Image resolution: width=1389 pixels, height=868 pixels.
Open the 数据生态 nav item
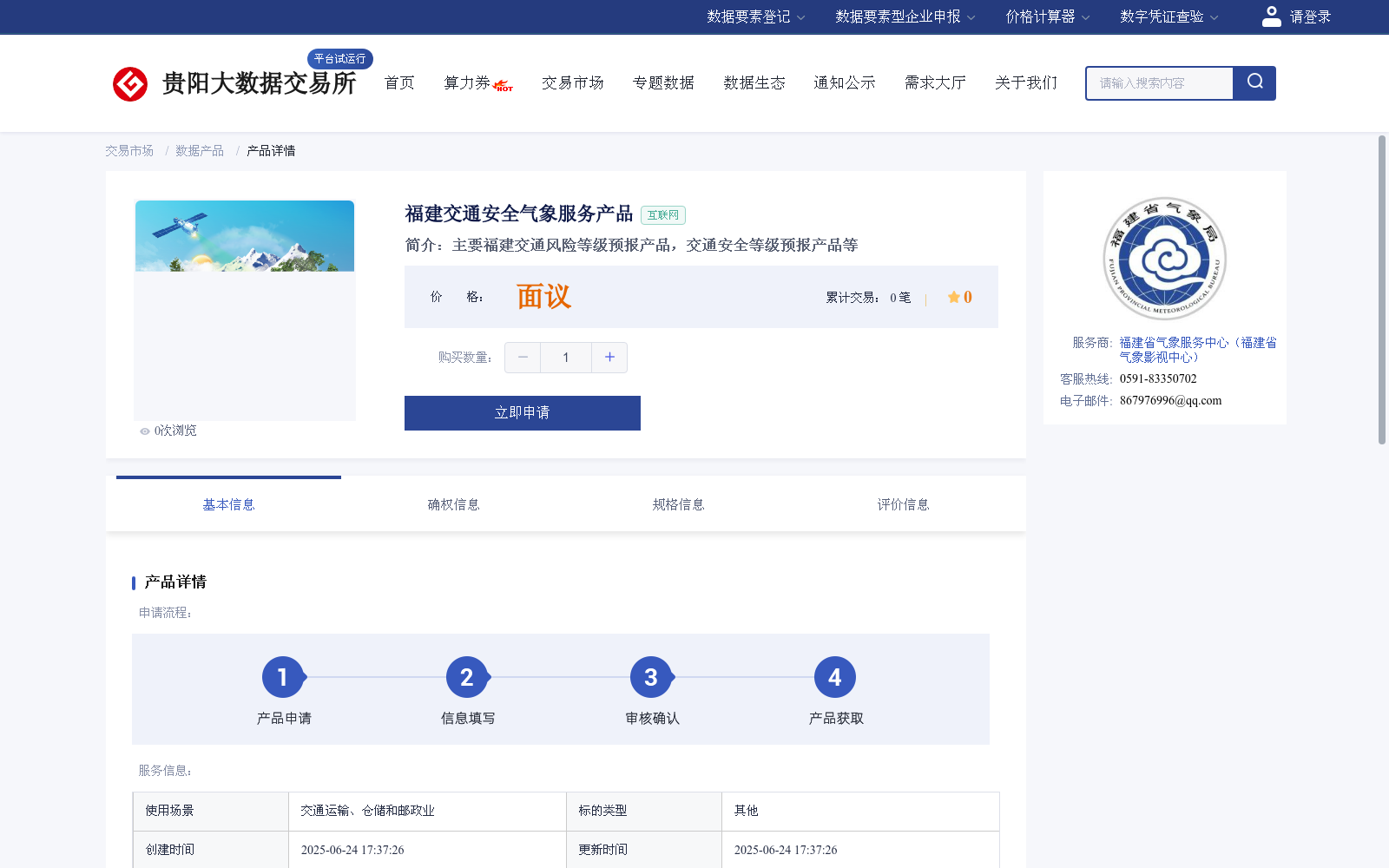click(754, 83)
